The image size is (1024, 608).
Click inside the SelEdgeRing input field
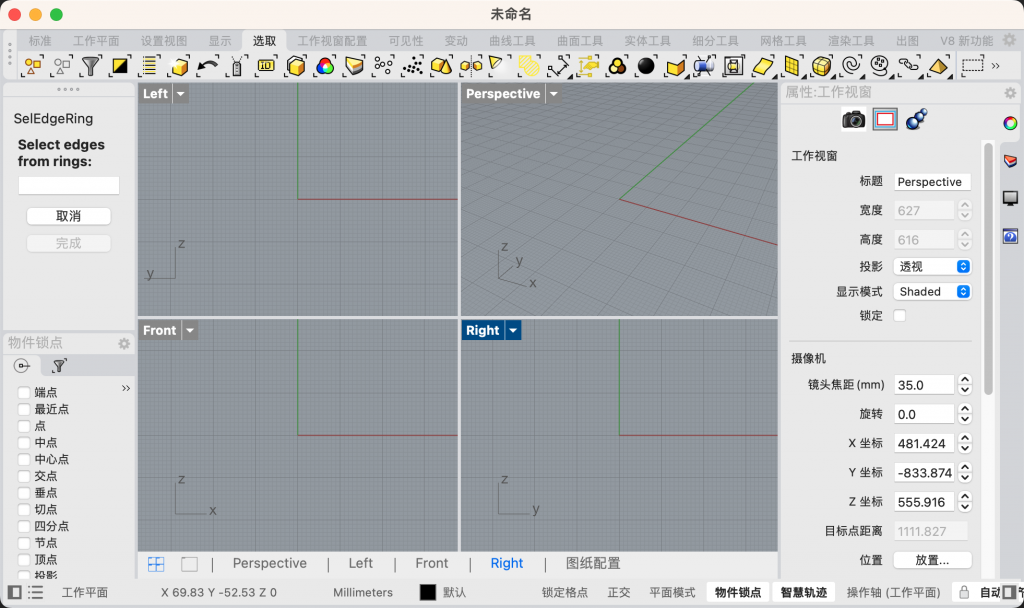[x=67, y=185]
